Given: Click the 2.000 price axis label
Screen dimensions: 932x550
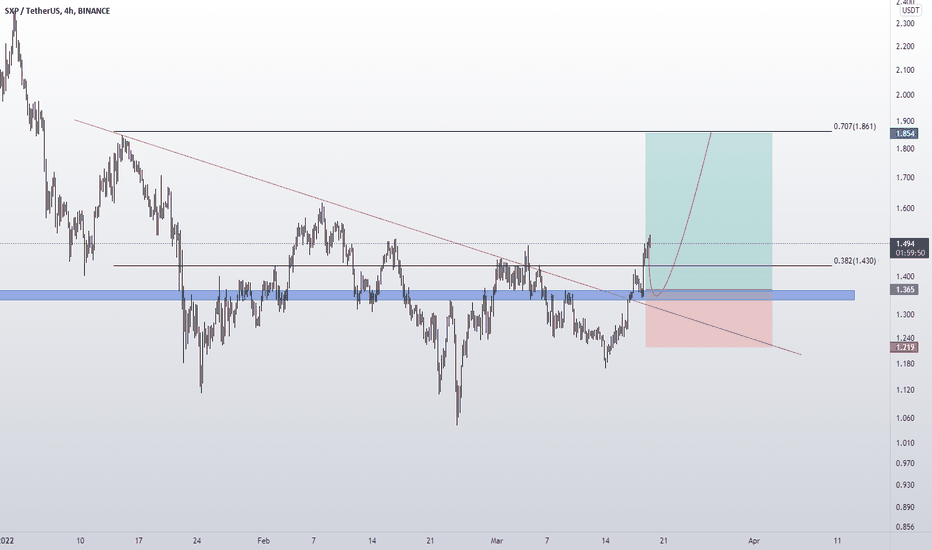Looking at the screenshot, I should pos(905,95).
